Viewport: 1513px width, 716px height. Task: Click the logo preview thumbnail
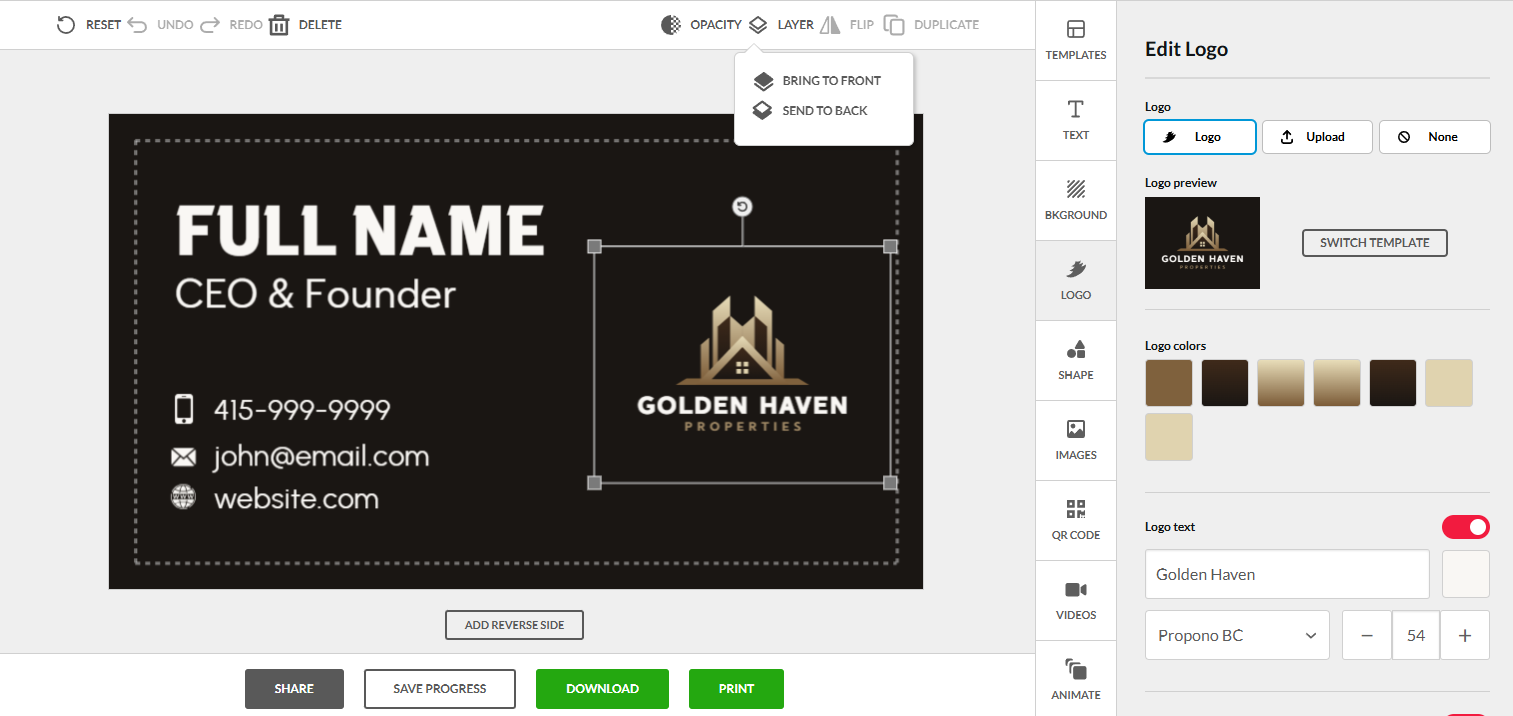1202,243
